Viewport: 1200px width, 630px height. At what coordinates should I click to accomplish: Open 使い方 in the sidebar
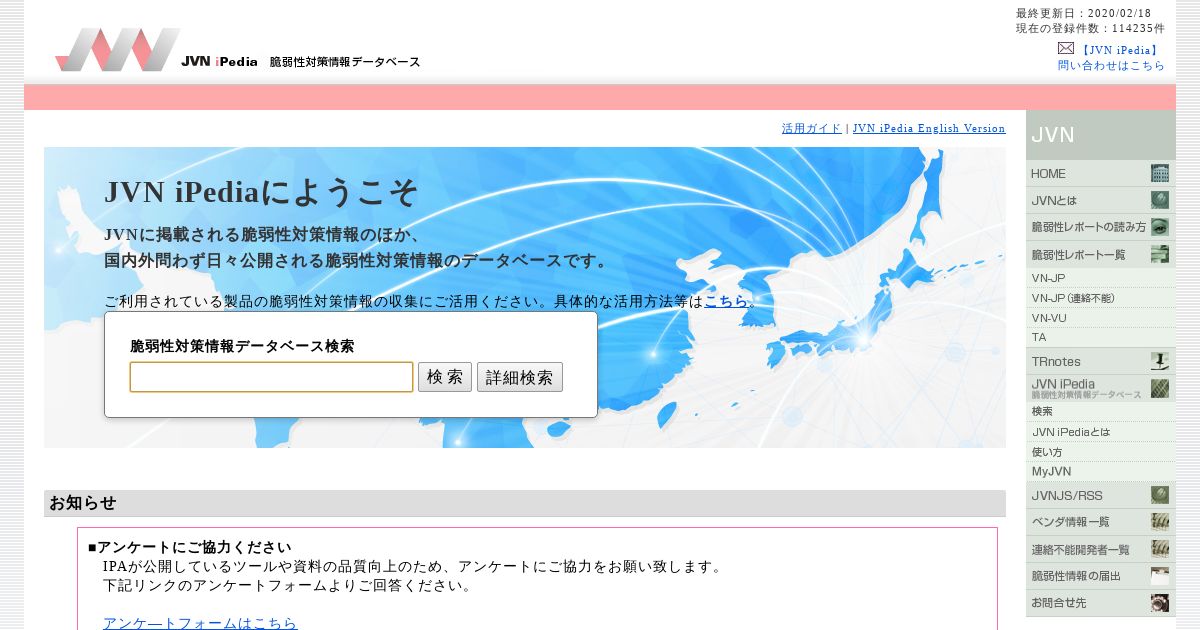pos(1100,452)
